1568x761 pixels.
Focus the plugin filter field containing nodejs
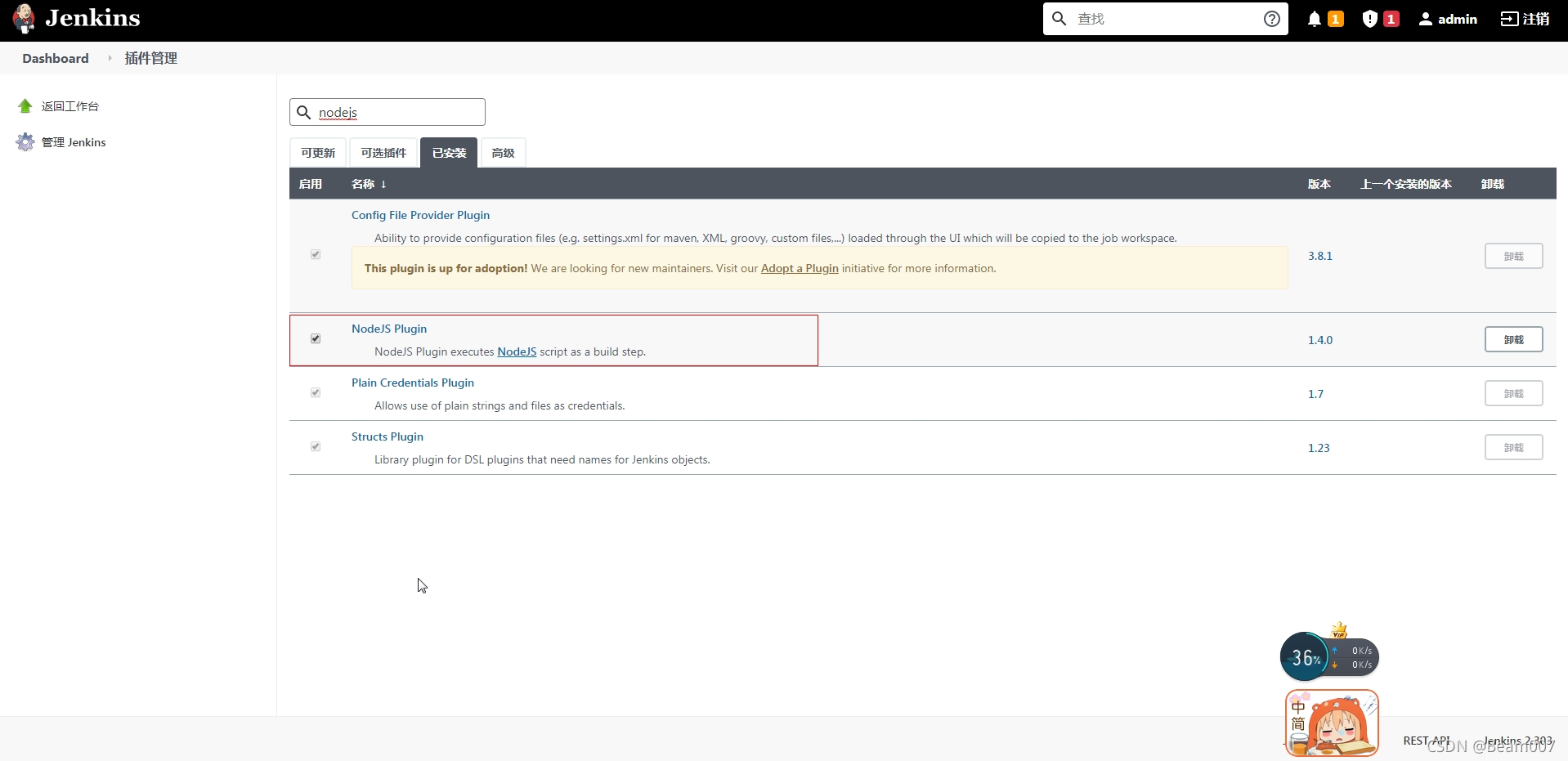[x=388, y=112]
